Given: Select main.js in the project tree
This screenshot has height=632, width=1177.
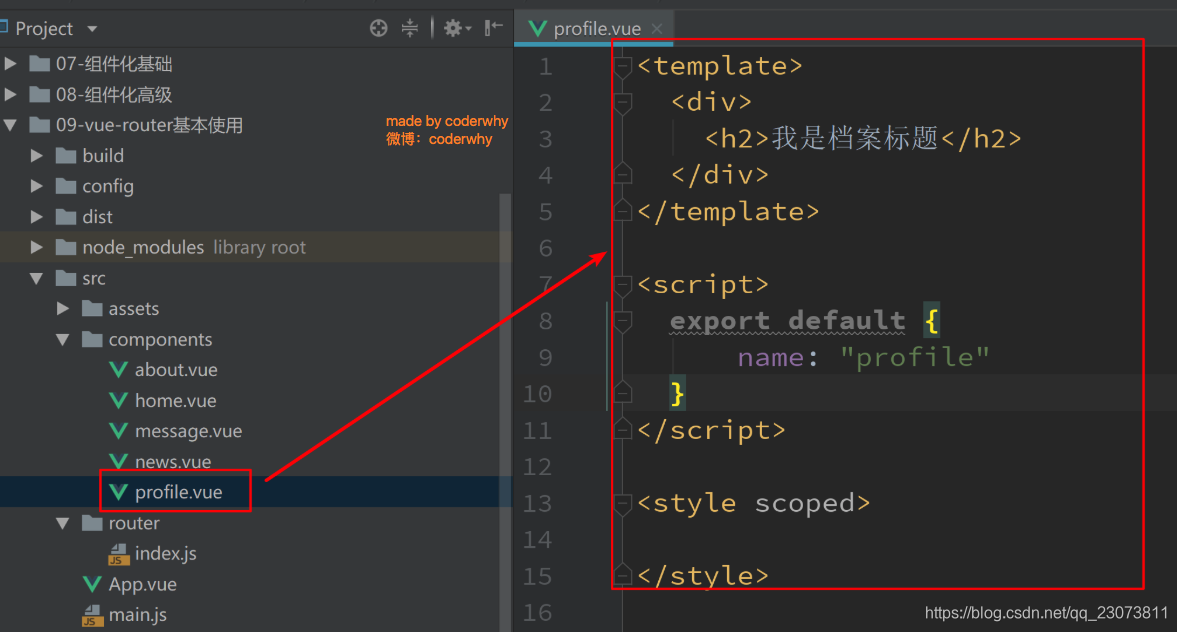Looking at the screenshot, I should 137,615.
